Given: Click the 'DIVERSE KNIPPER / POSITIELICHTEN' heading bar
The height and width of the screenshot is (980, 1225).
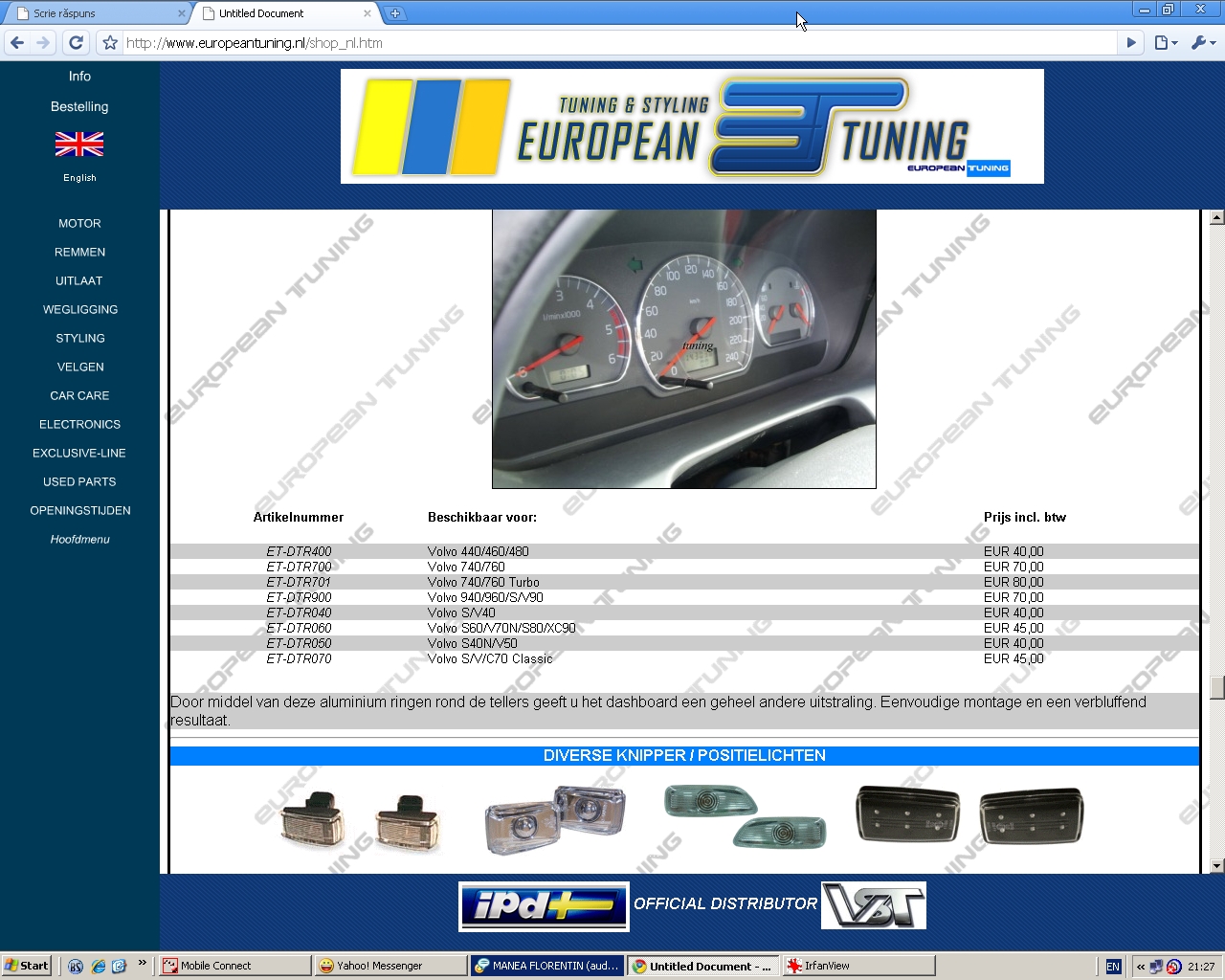Looking at the screenshot, I should tap(684, 756).
